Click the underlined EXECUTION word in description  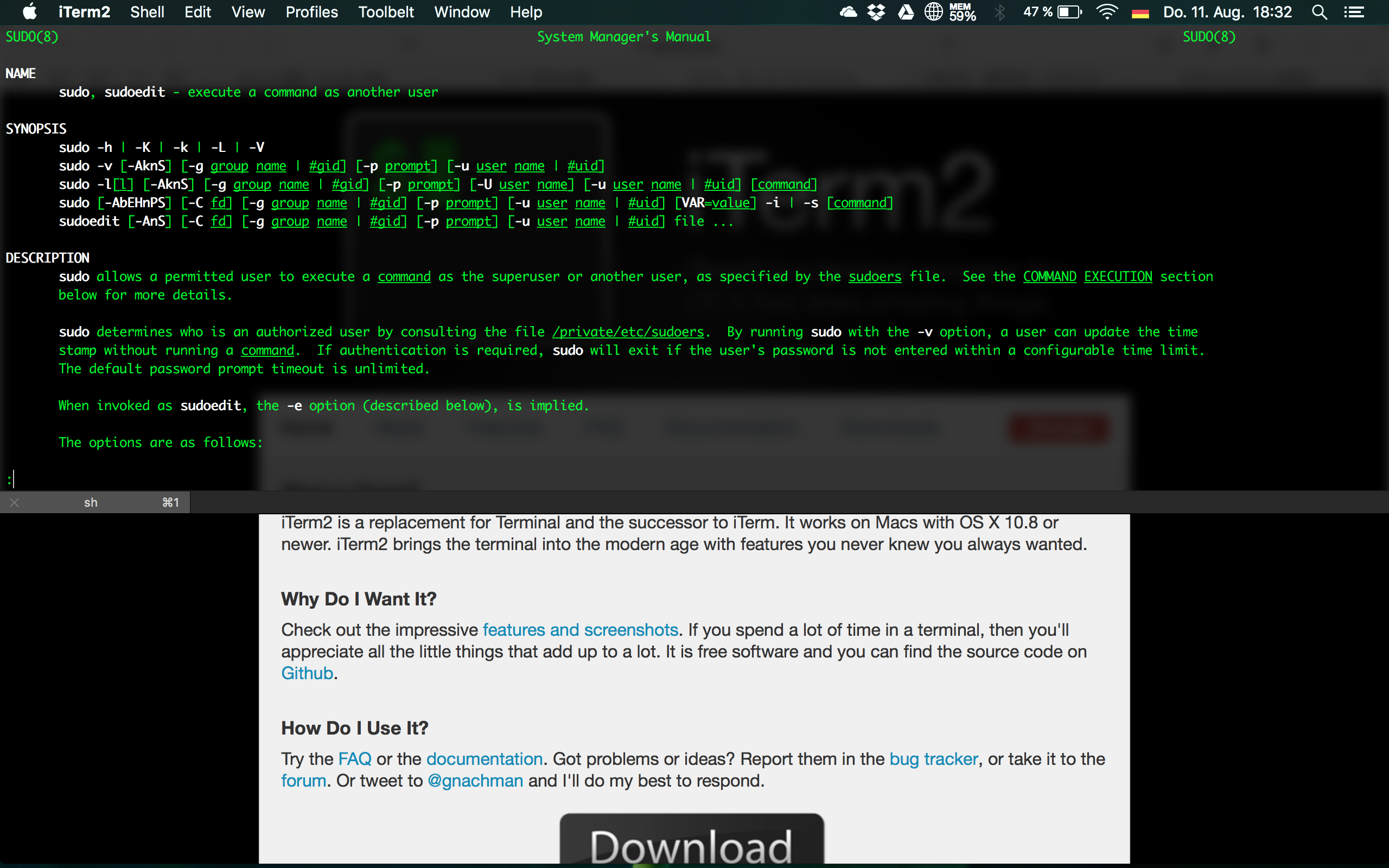(1118, 277)
